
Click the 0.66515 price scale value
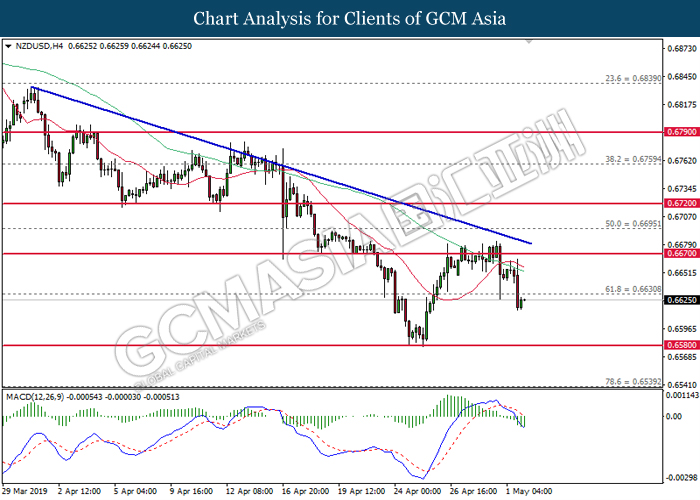682,273
